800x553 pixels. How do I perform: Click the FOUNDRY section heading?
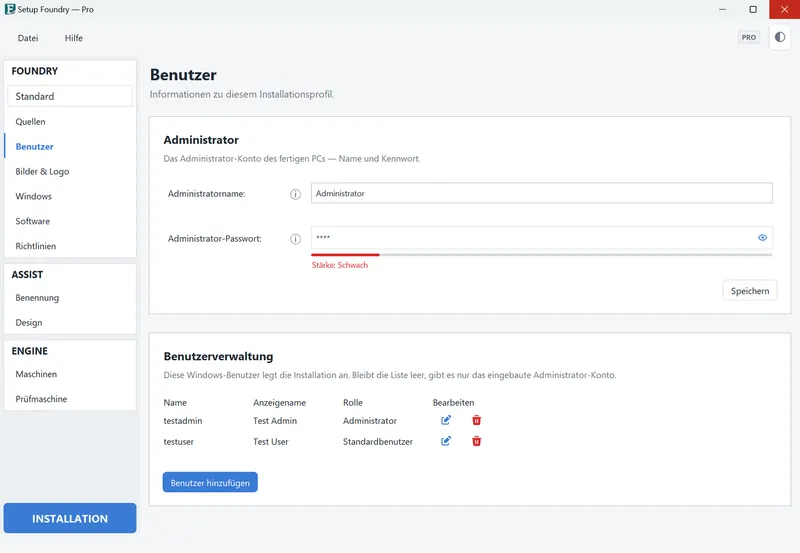35,71
